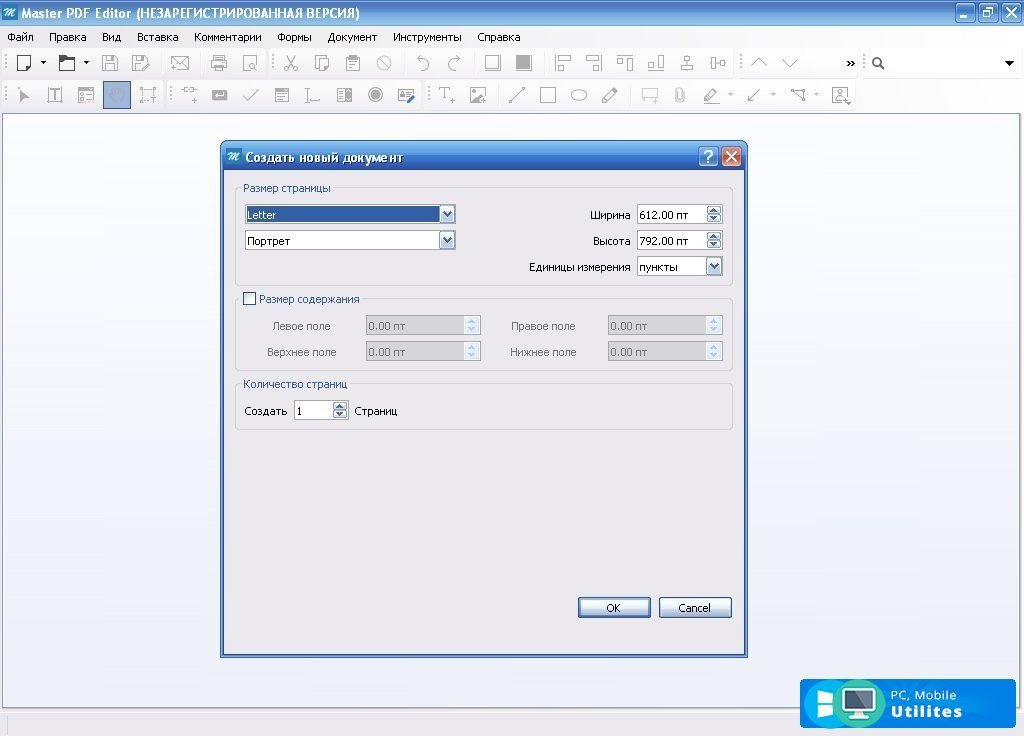The width and height of the screenshot is (1024, 736).
Task: Click the Send by email envelope icon
Action: click(x=180, y=63)
